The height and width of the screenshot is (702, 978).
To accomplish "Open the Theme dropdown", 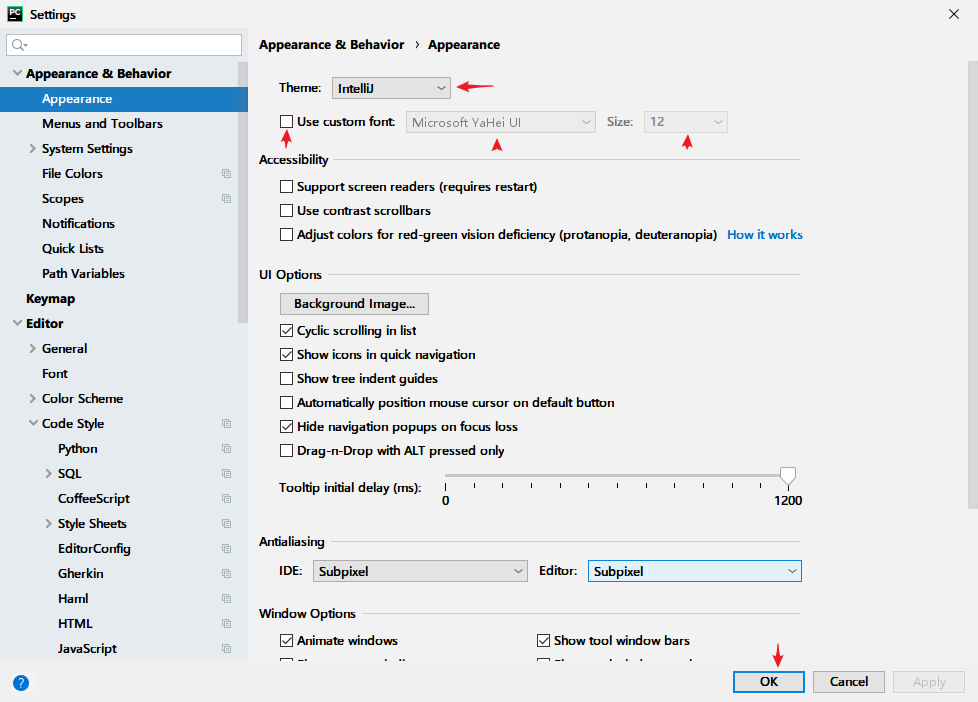I will (391, 88).
